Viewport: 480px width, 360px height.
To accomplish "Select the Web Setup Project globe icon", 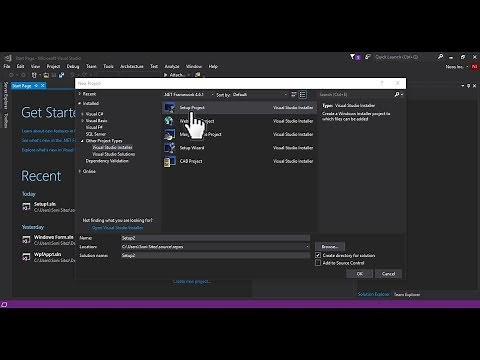I will (169, 121).
